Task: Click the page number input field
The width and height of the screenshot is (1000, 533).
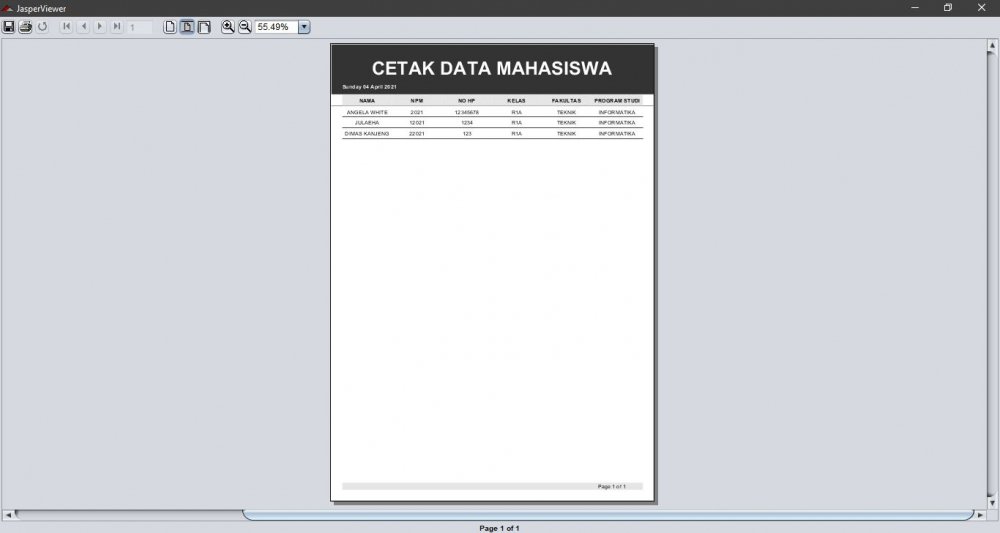Action: coord(140,27)
